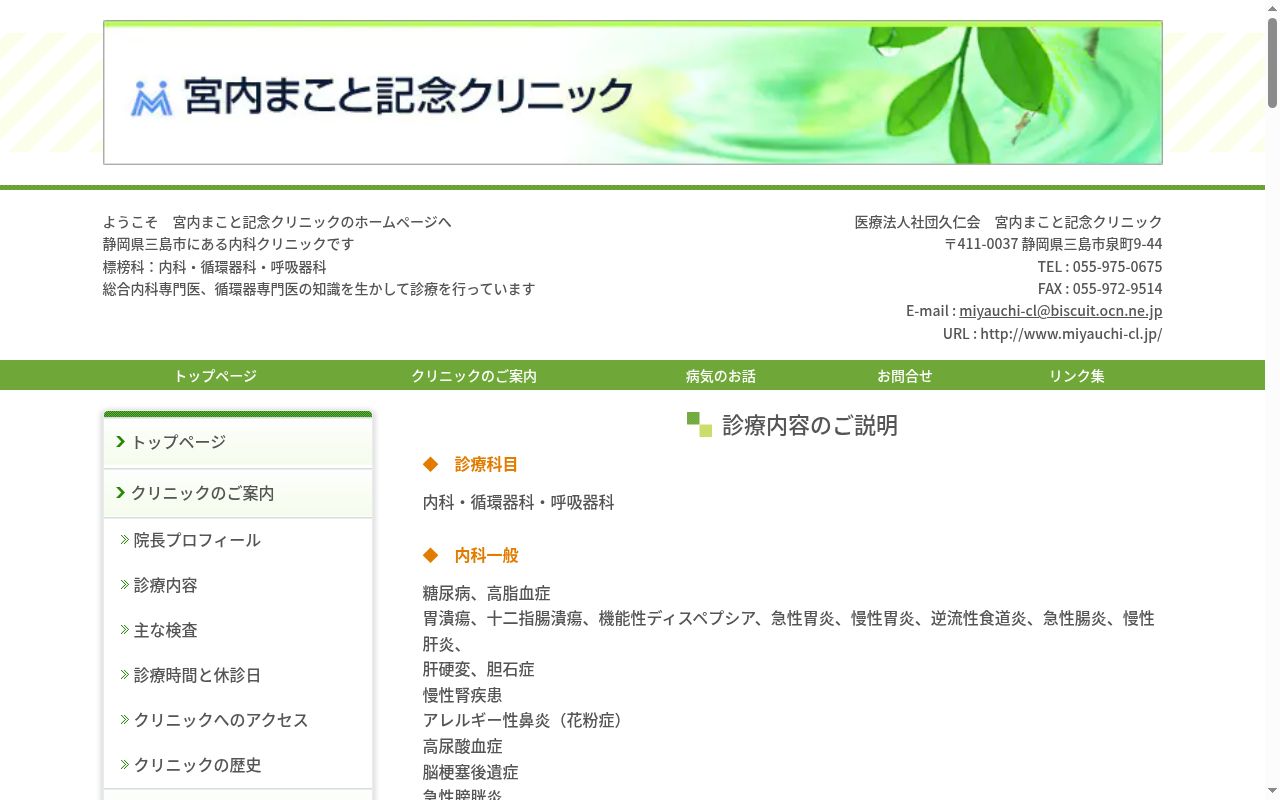Click the 内科一般 section heading
This screenshot has height=800, width=1280.
coord(486,555)
